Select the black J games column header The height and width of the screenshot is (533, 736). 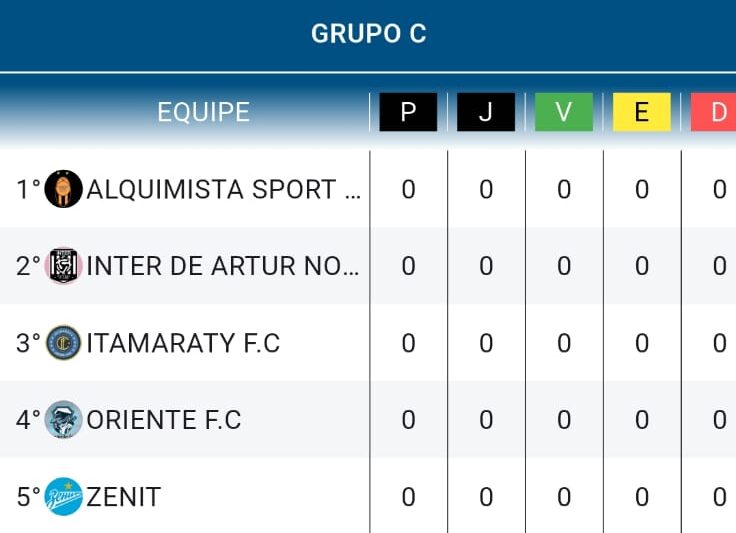pos(486,112)
